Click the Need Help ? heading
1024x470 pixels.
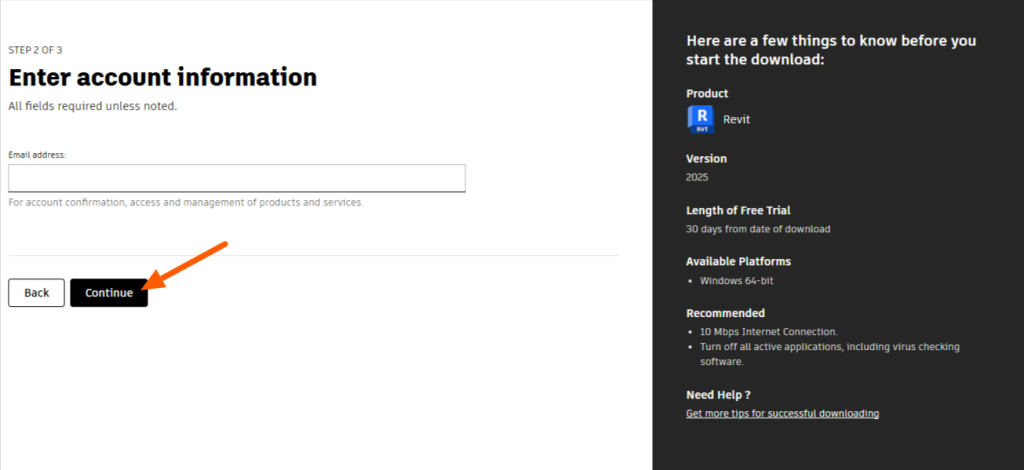pos(718,395)
